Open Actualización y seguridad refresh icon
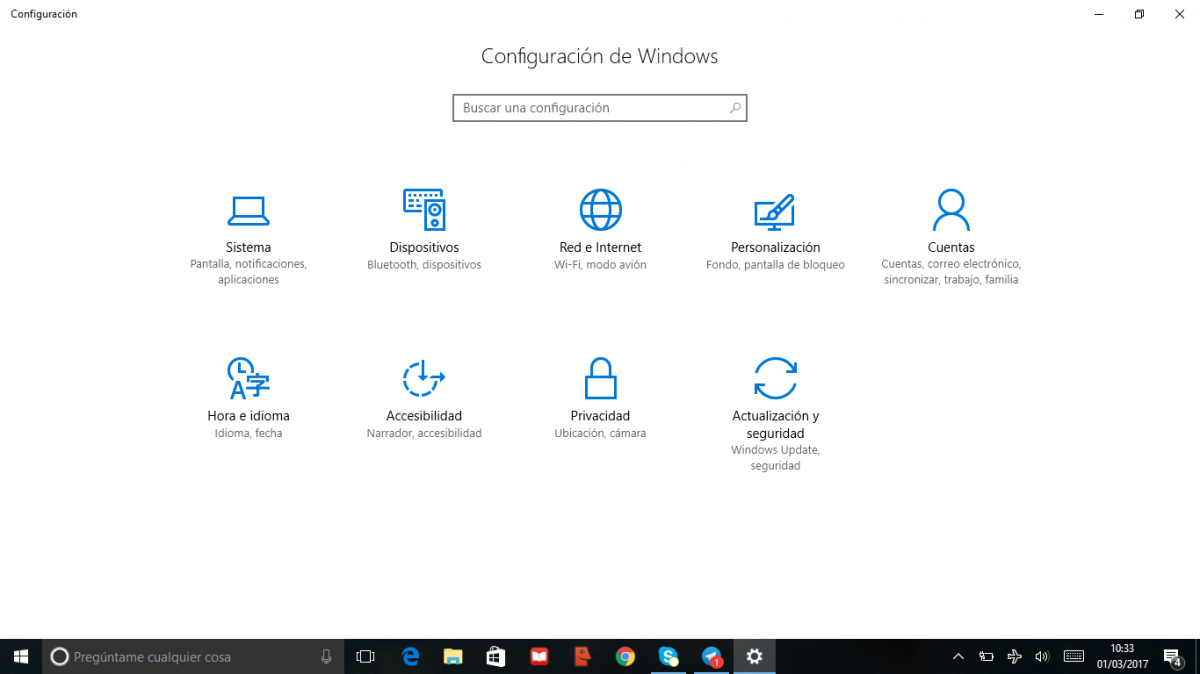This screenshot has width=1200, height=674. 775,378
